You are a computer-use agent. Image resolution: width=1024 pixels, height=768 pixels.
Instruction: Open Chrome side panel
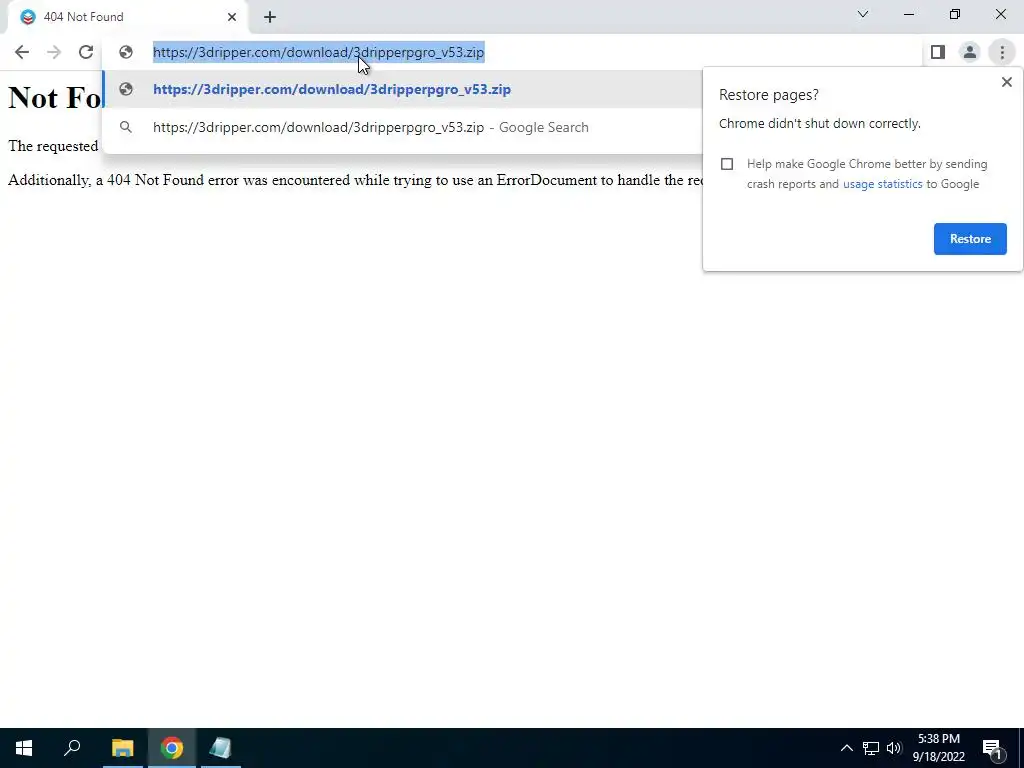pyautogui.click(x=938, y=52)
